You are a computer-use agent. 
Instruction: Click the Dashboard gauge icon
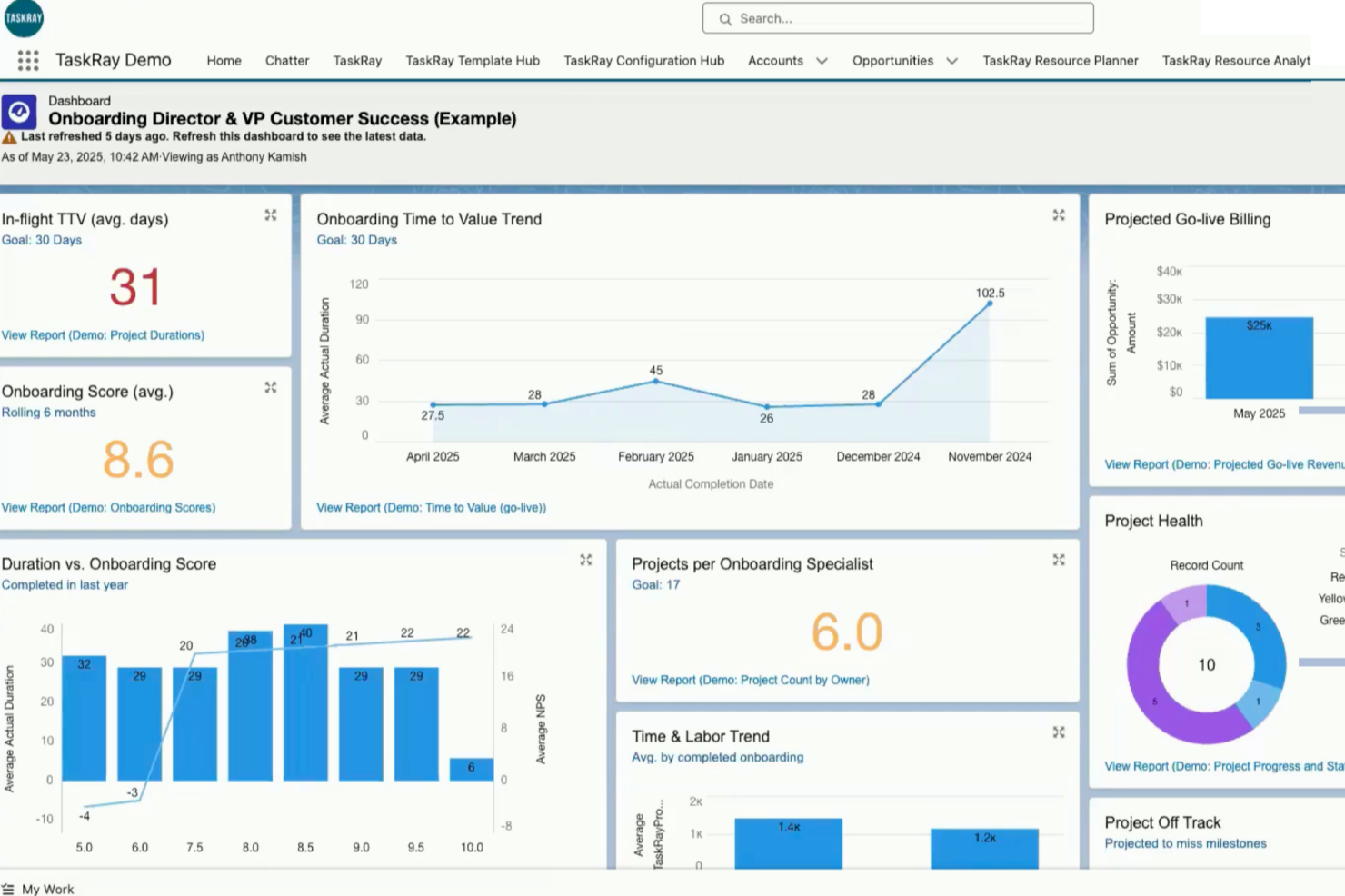point(19,113)
